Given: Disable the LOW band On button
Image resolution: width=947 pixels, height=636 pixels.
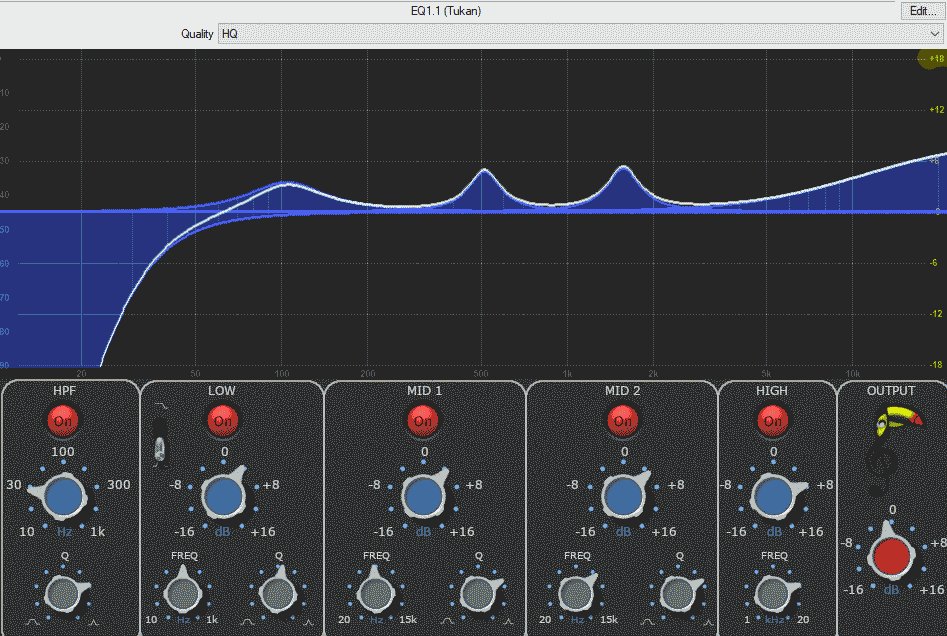Looking at the screenshot, I should click(x=222, y=421).
